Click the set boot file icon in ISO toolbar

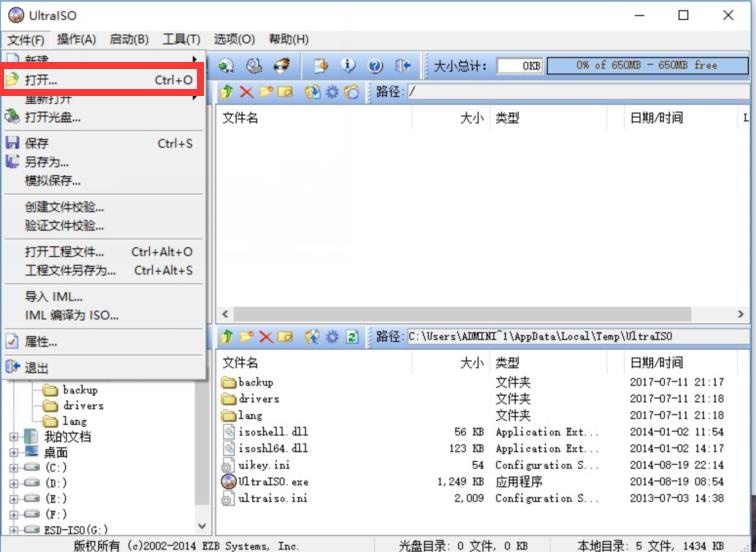click(x=352, y=92)
